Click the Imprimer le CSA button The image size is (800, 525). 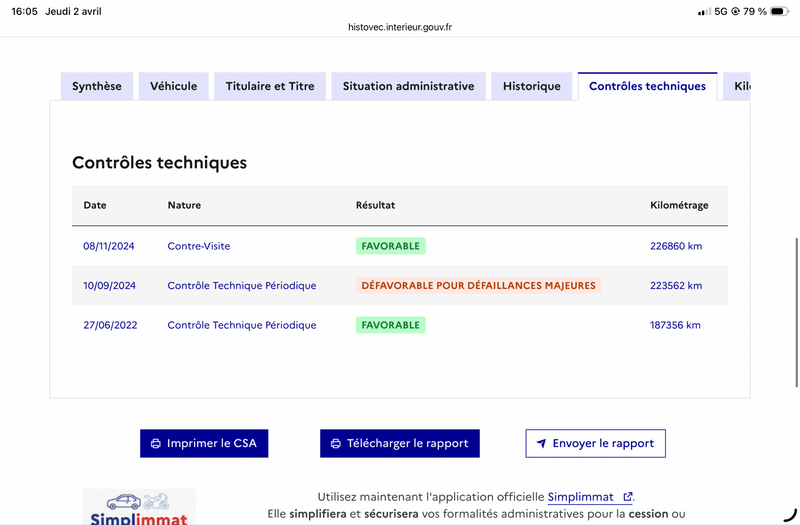tap(204, 443)
